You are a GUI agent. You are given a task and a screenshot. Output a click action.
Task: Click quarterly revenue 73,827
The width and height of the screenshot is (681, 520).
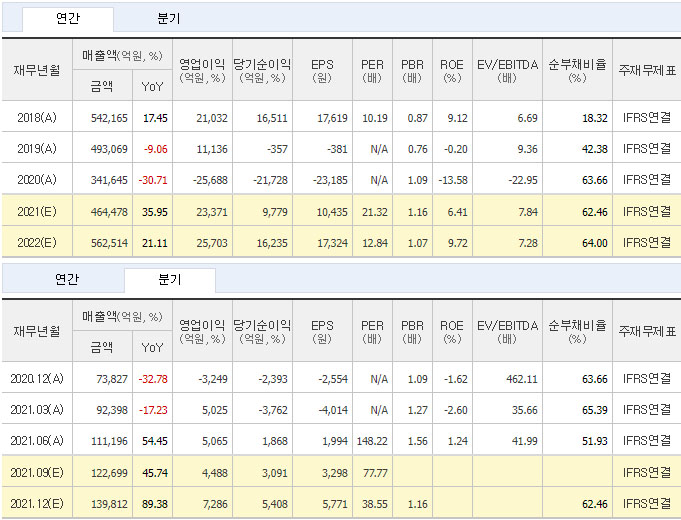112,379
